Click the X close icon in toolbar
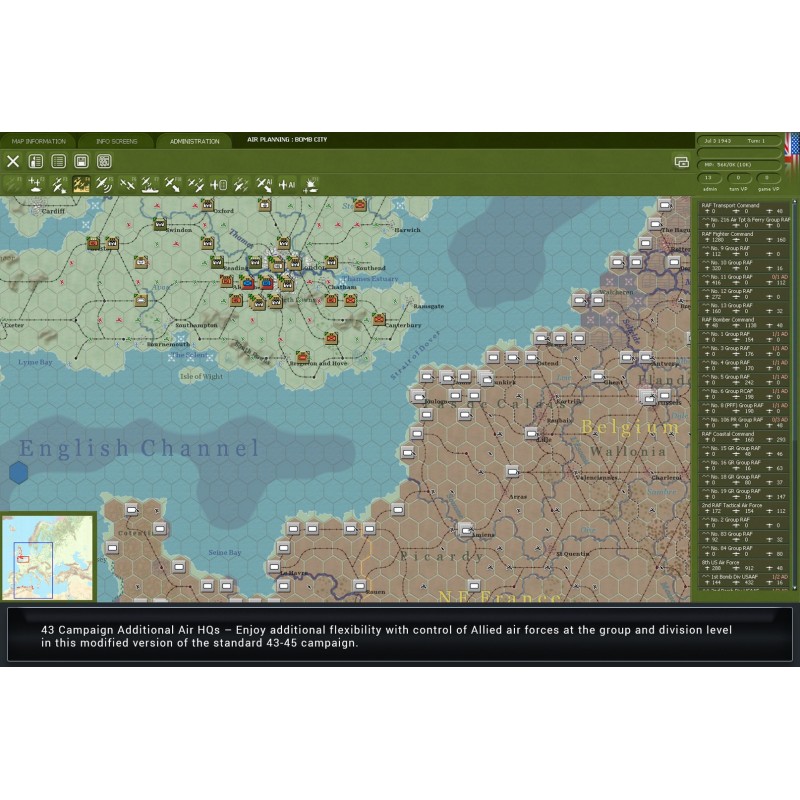The width and height of the screenshot is (800, 800). point(13,161)
